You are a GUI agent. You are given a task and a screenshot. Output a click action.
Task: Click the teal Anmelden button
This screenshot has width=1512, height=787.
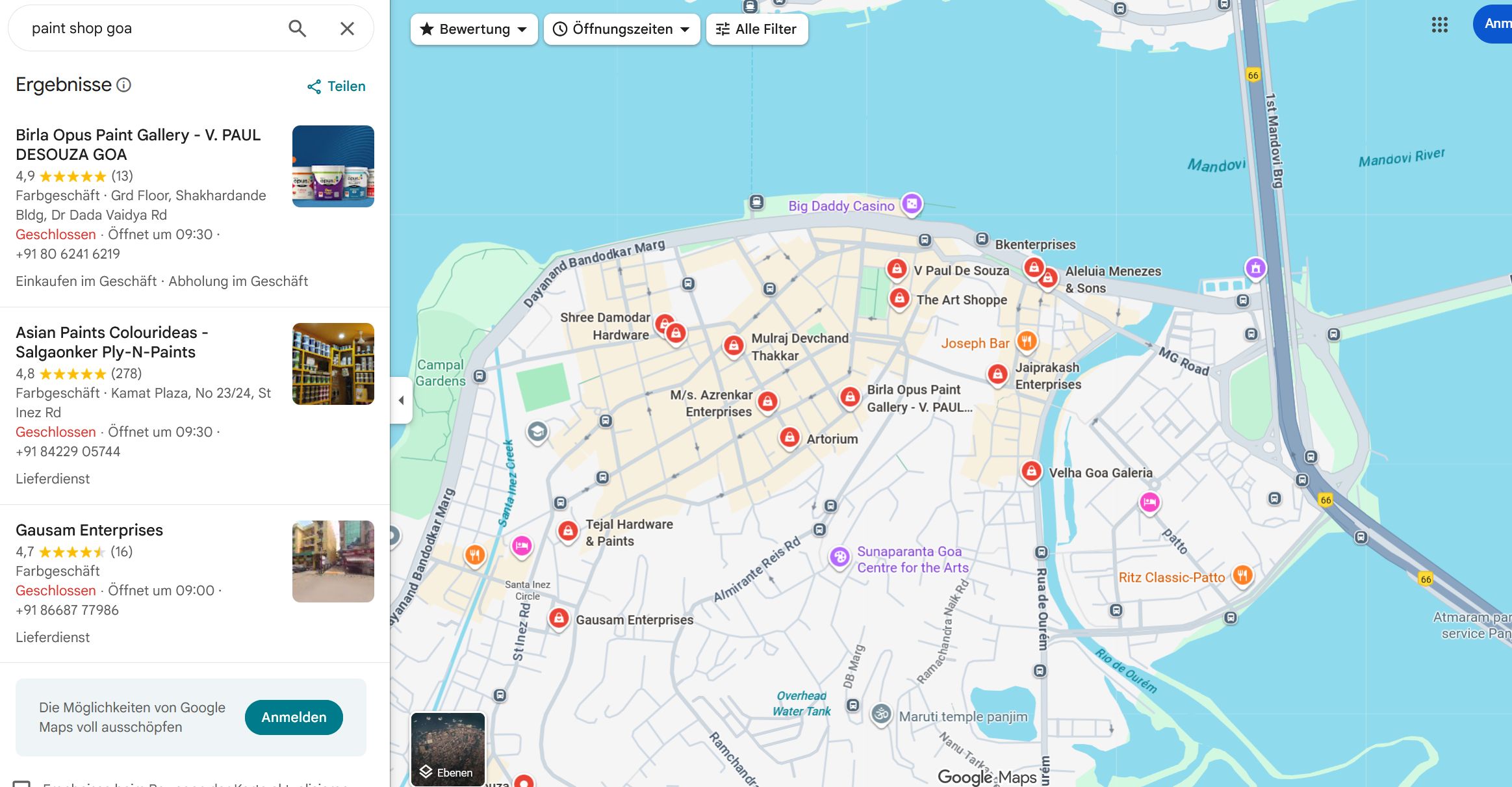294,717
